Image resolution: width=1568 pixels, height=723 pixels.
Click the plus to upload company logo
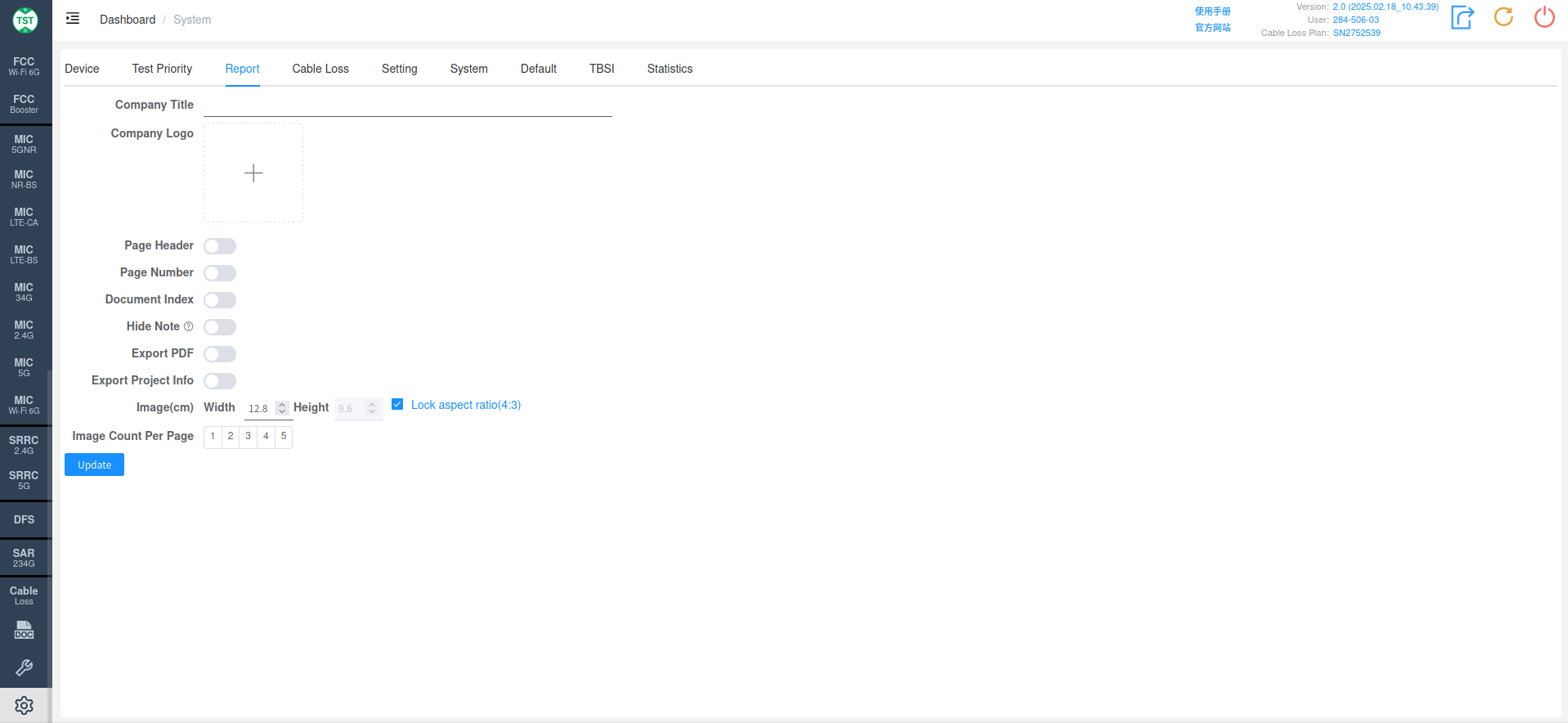[253, 173]
